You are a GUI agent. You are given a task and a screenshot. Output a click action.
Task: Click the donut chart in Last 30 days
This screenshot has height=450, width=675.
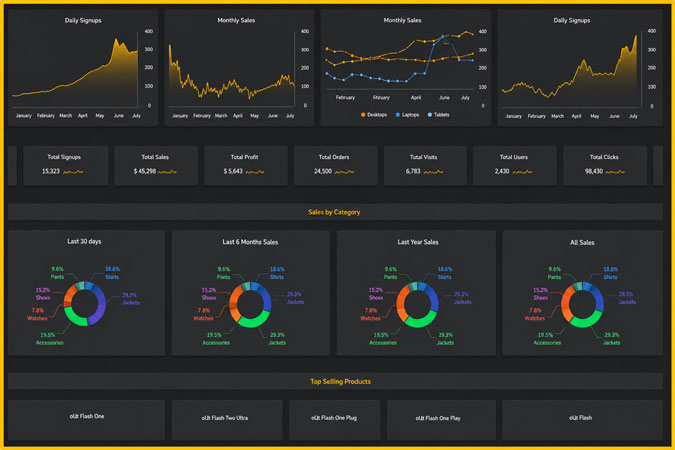(x=85, y=304)
